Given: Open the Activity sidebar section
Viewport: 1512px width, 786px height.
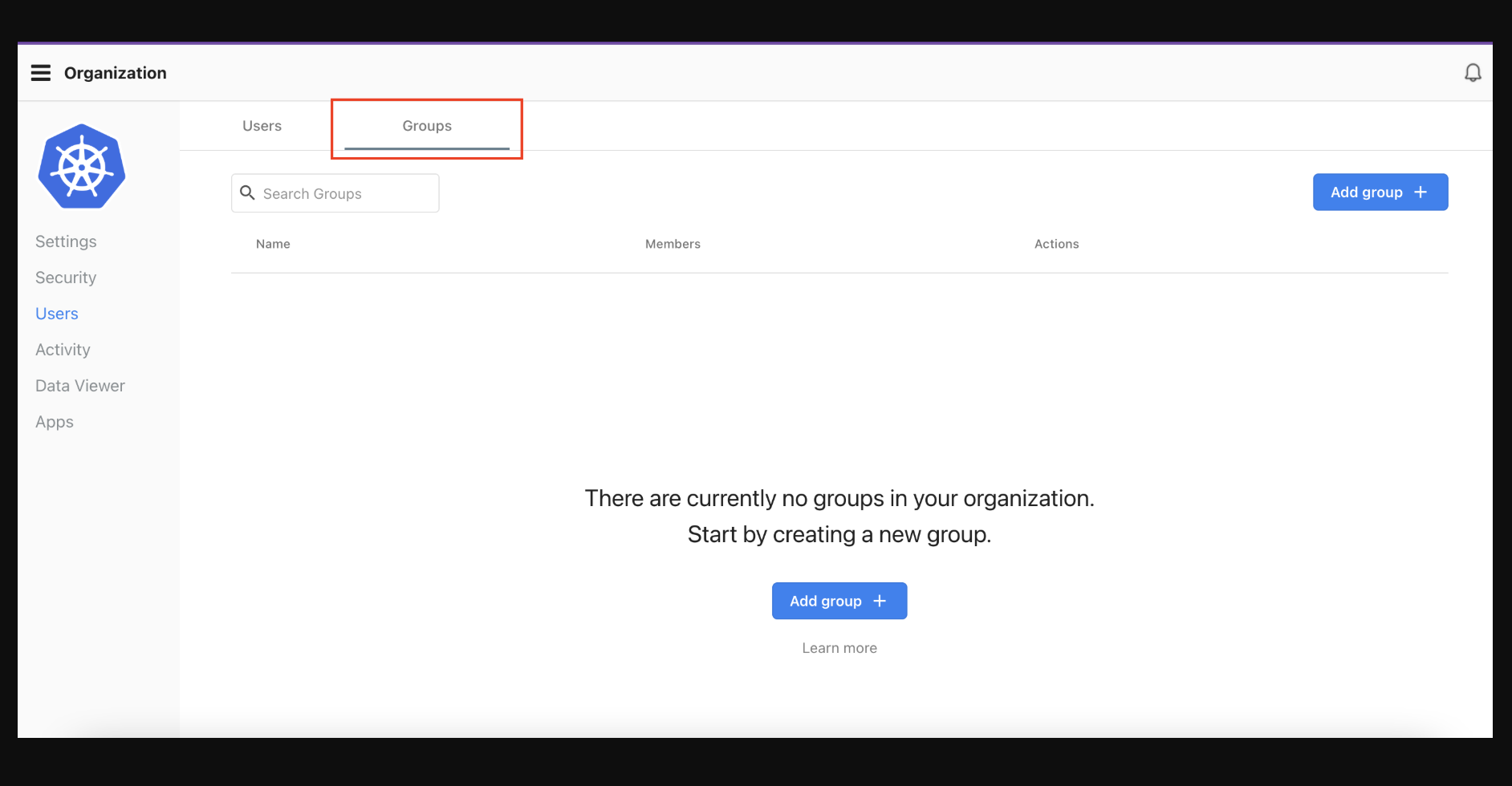Looking at the screenshot, I should pyautogui.click(x=63, y=350).
